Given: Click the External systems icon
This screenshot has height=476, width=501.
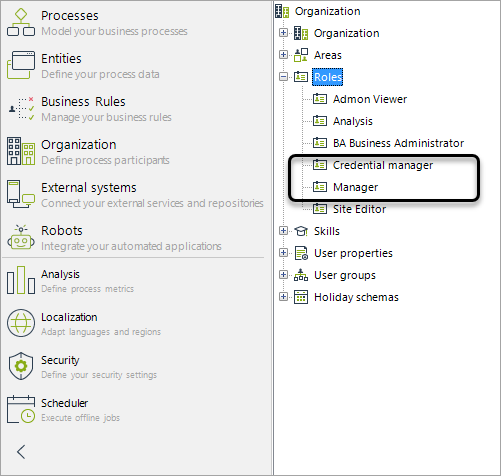Looking at the screenshot, I should coord(21,194).
